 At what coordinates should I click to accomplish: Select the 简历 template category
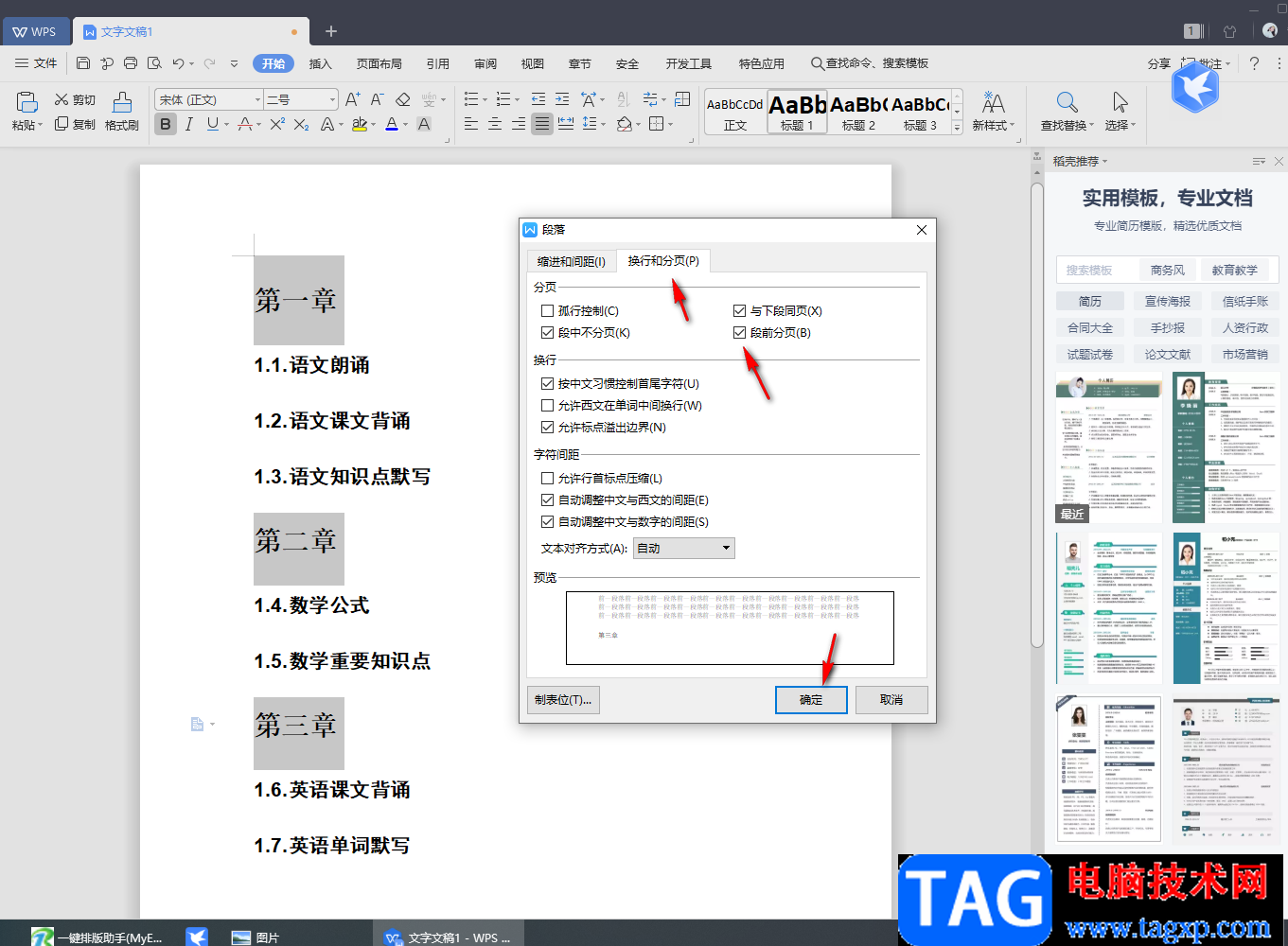click(1090, 301)
